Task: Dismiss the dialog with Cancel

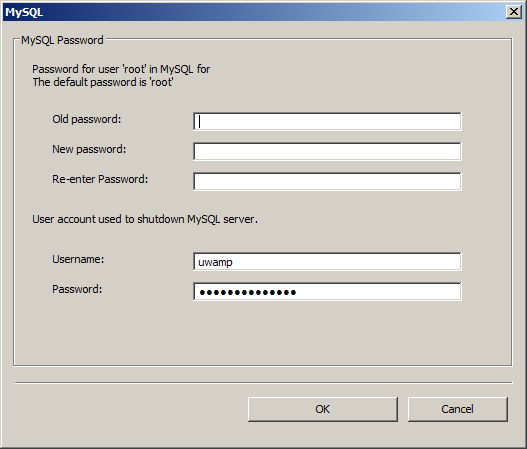Action: pyautogui.click(x=457, y=409)
